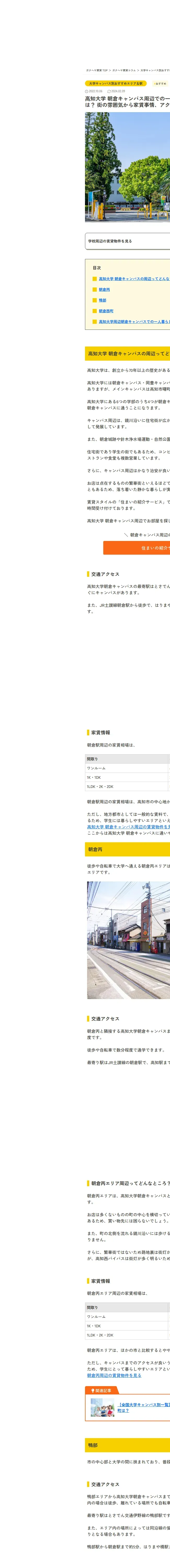This screenshot has width=170, height=1568.
Task: Select the ワンルーム row in the 朝倉丙エリア rent table
Action: (x=127, y=1317)
